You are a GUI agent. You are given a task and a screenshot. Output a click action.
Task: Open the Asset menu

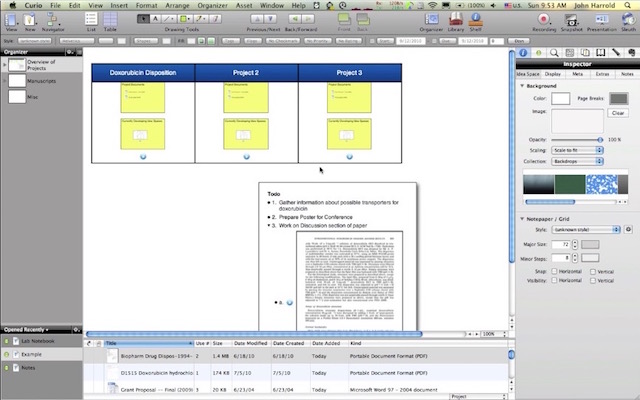(x=244, y=5)
